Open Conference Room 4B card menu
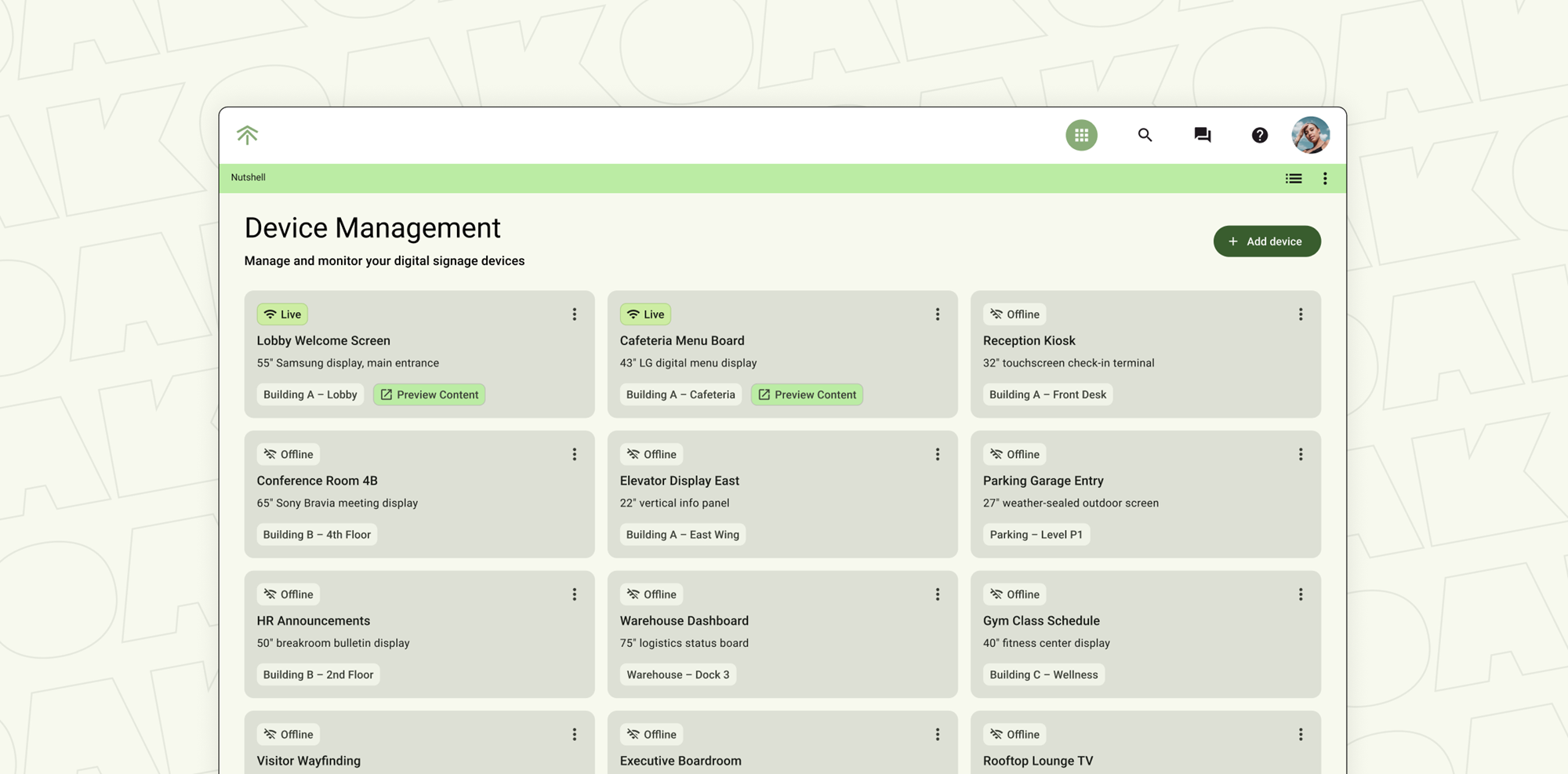The image size is (1568, 774). coord(574,455)
